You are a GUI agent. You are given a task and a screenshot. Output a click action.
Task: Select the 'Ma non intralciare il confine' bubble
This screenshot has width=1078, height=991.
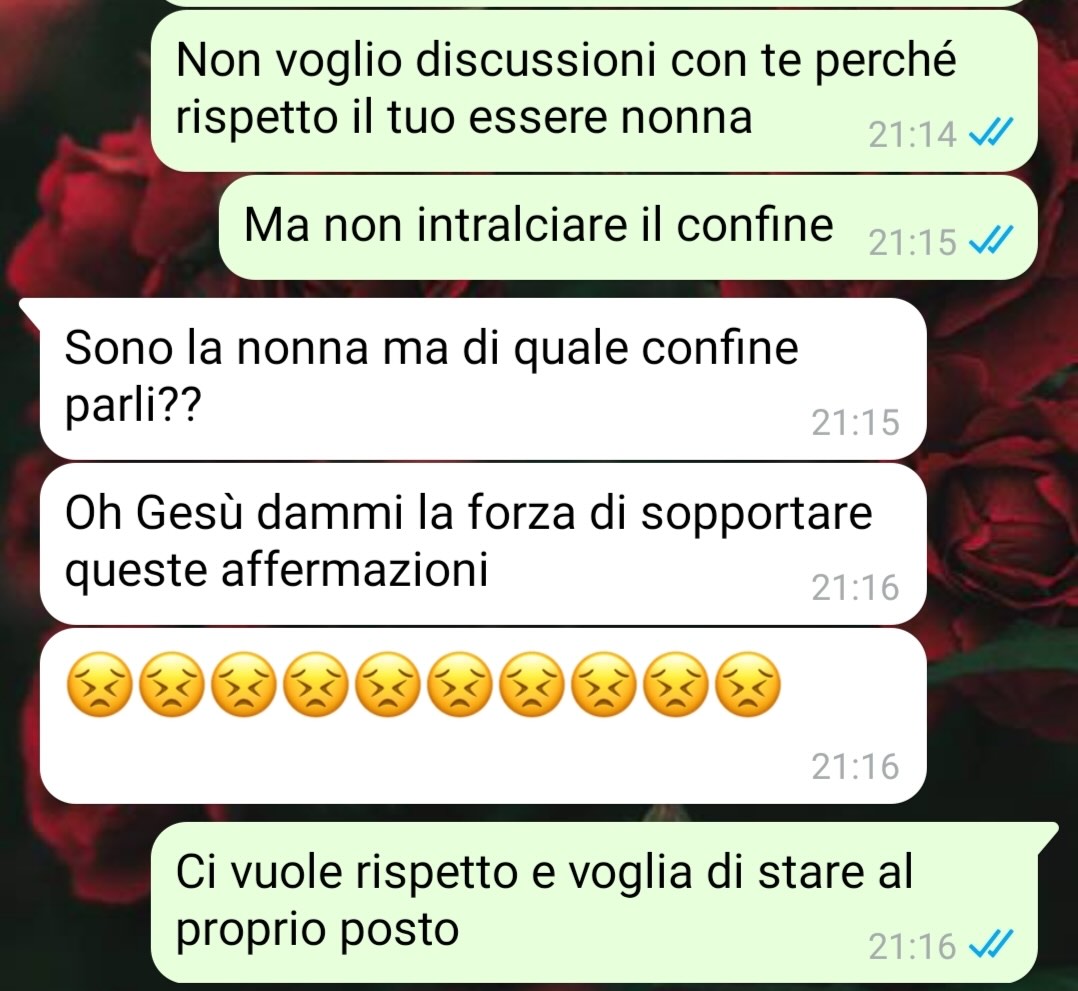click(x=628, y=227)
